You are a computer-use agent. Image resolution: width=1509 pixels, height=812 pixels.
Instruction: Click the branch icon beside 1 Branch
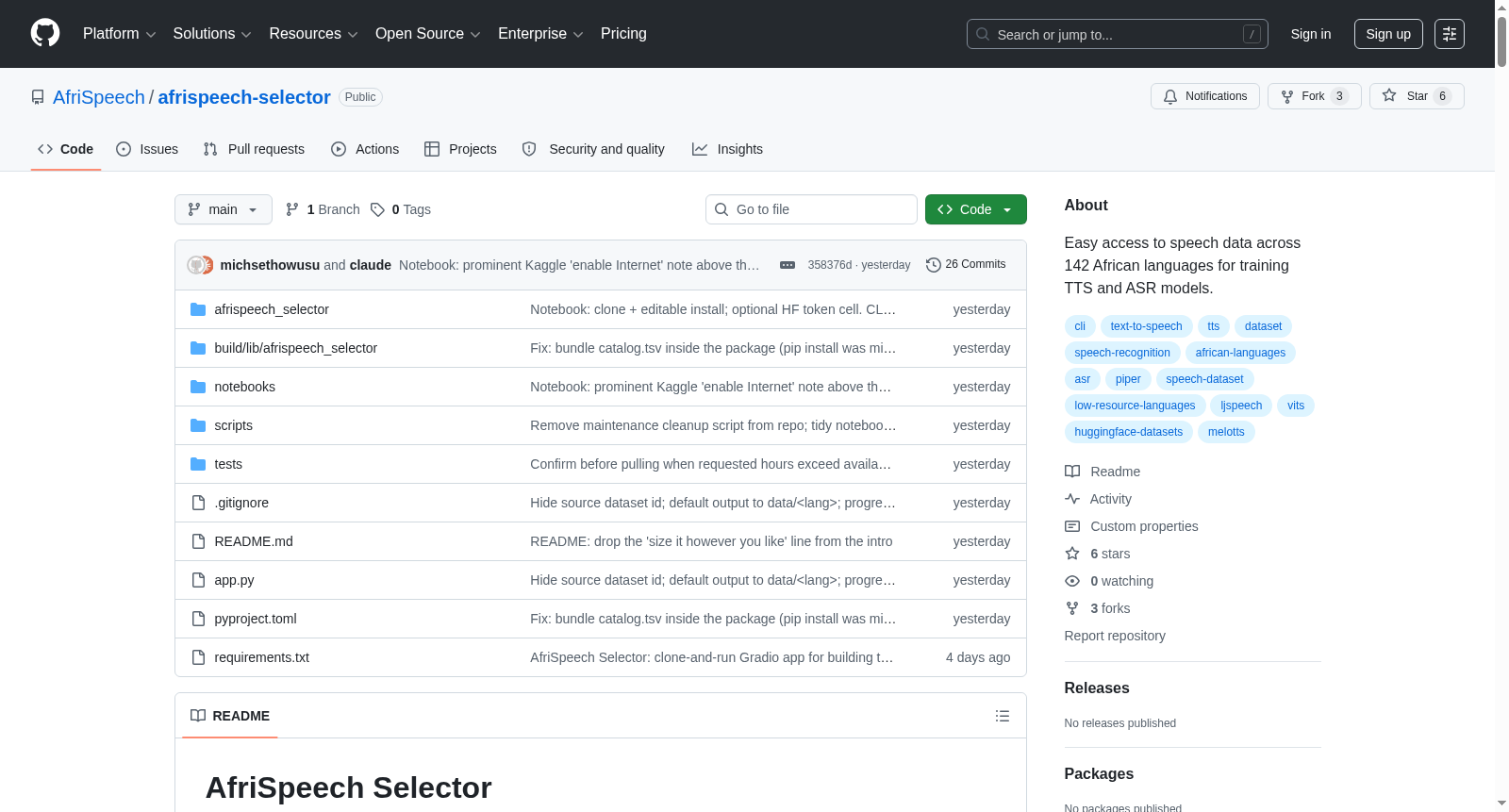[292, 209]
